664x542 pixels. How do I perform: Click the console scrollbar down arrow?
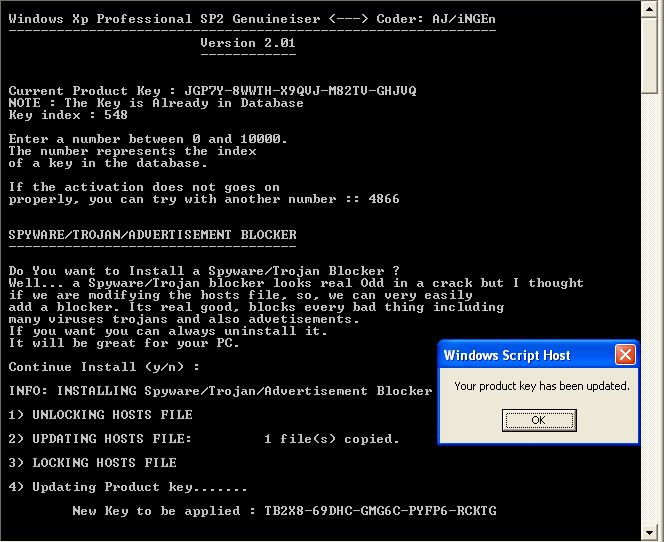[x=649, y=533]
